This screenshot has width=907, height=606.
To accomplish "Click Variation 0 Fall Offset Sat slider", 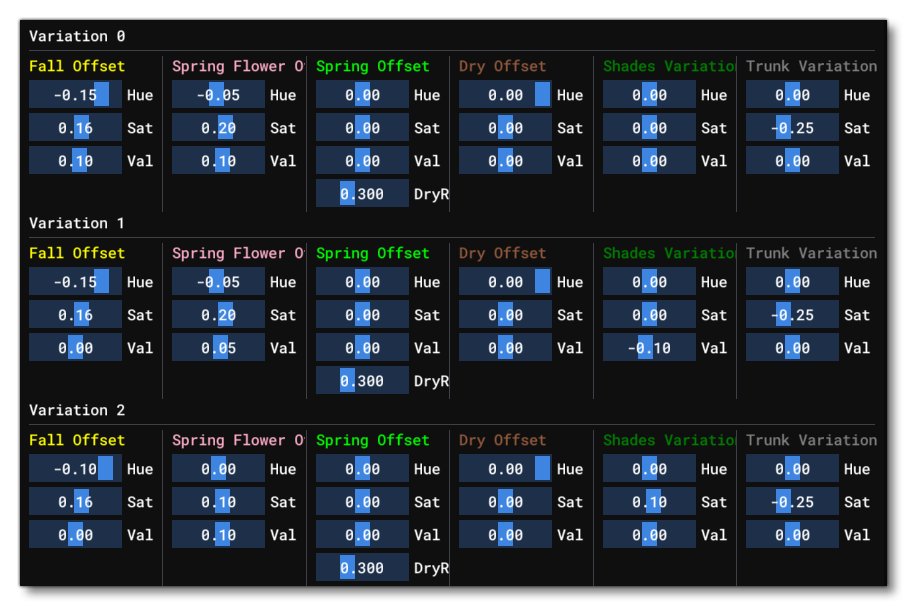I will coord(75,127).
